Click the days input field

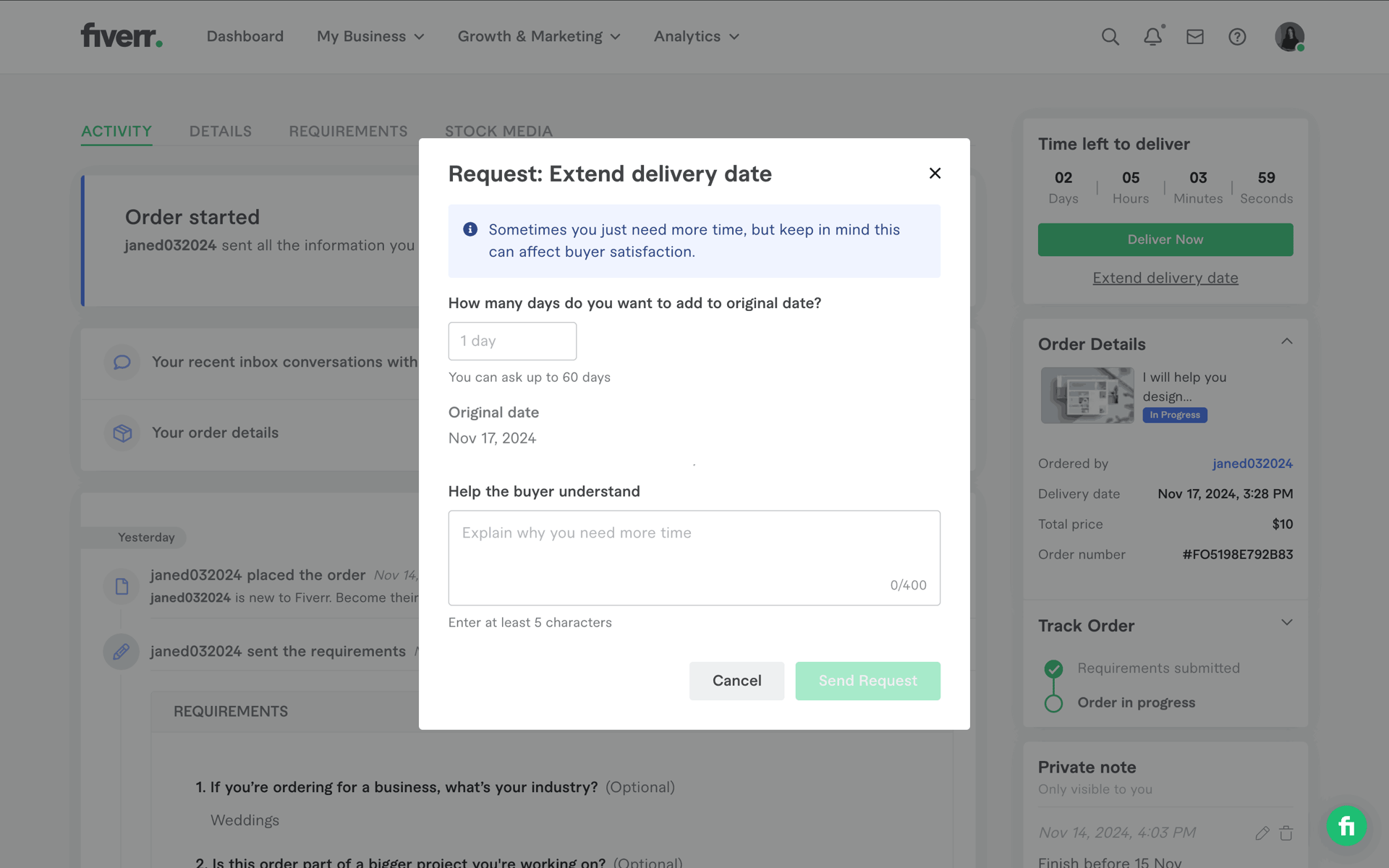click(x=512, y=341)
